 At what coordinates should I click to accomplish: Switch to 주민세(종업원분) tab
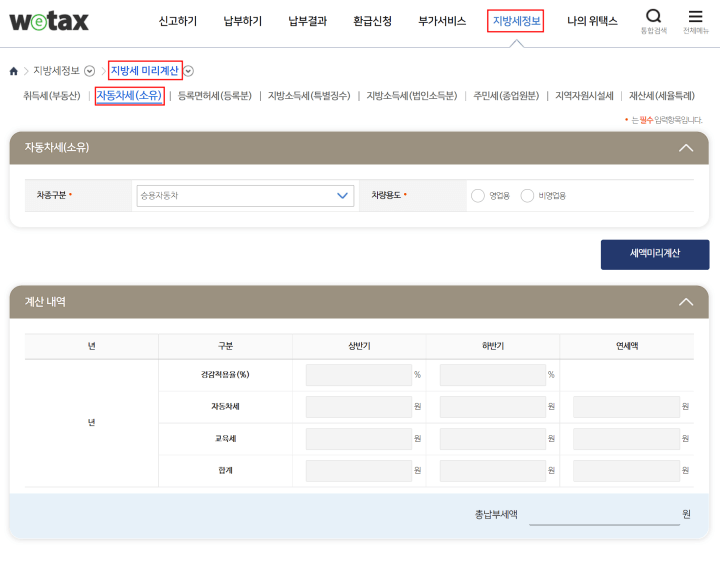506,95
